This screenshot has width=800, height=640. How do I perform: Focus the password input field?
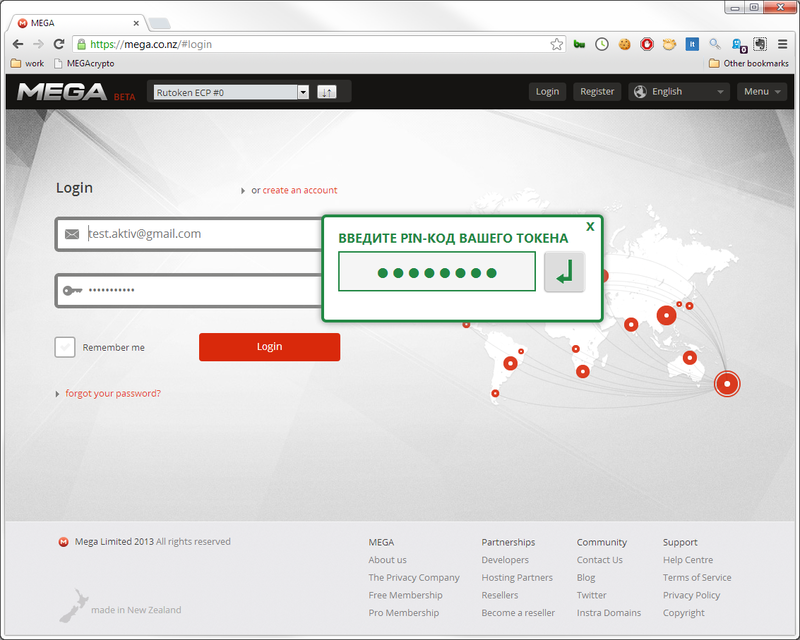point(189,291)
